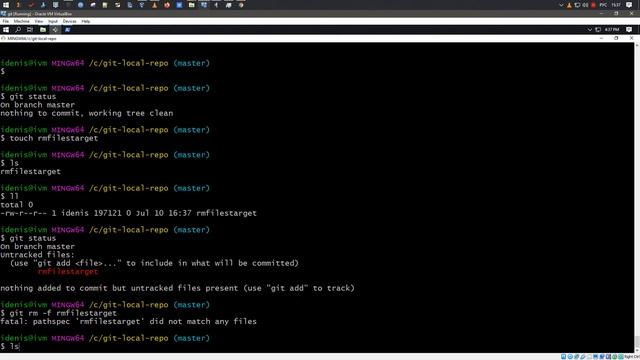This screenshot has width=640, height=360.
Task: Click the red recording icon in host tray
Action: (x=593, y=5)
